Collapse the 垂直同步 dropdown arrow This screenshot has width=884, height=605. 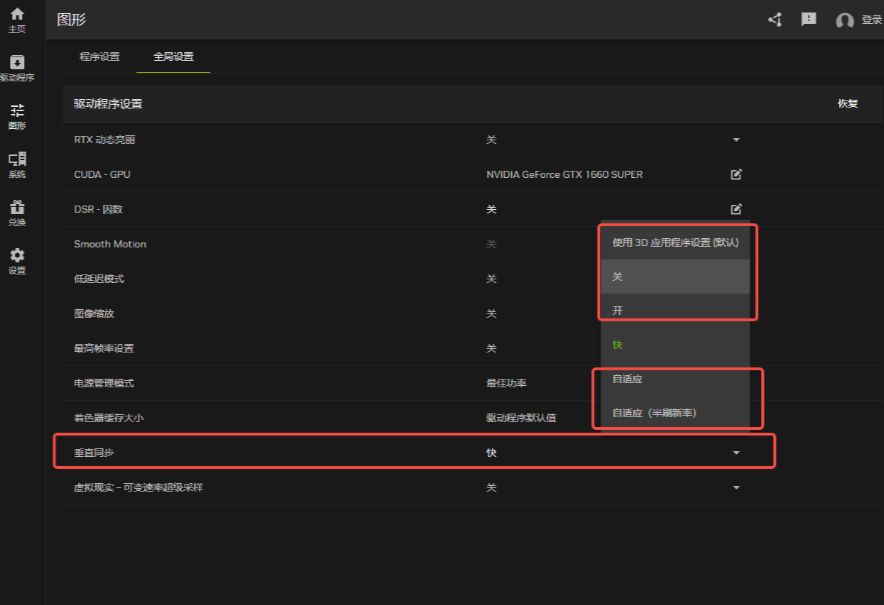737,453
